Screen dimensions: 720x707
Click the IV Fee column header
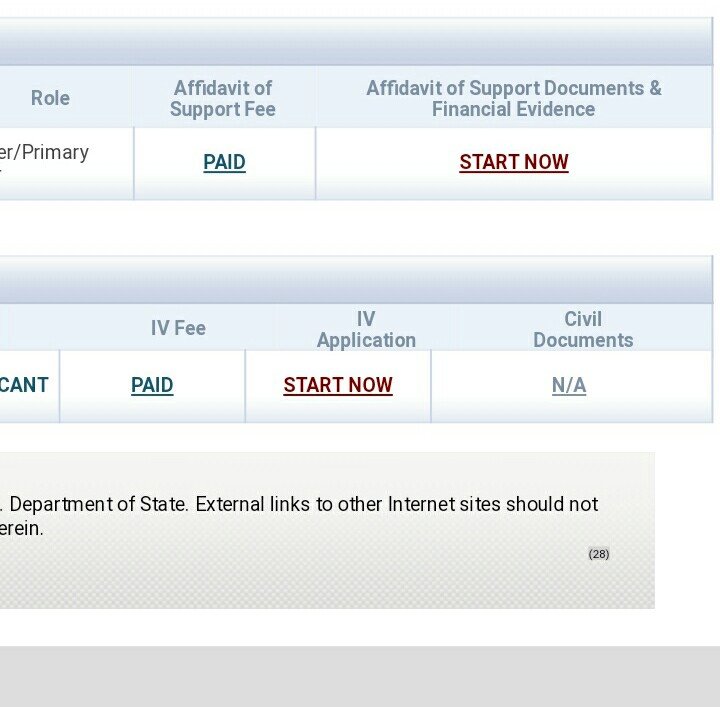point(178,328)
